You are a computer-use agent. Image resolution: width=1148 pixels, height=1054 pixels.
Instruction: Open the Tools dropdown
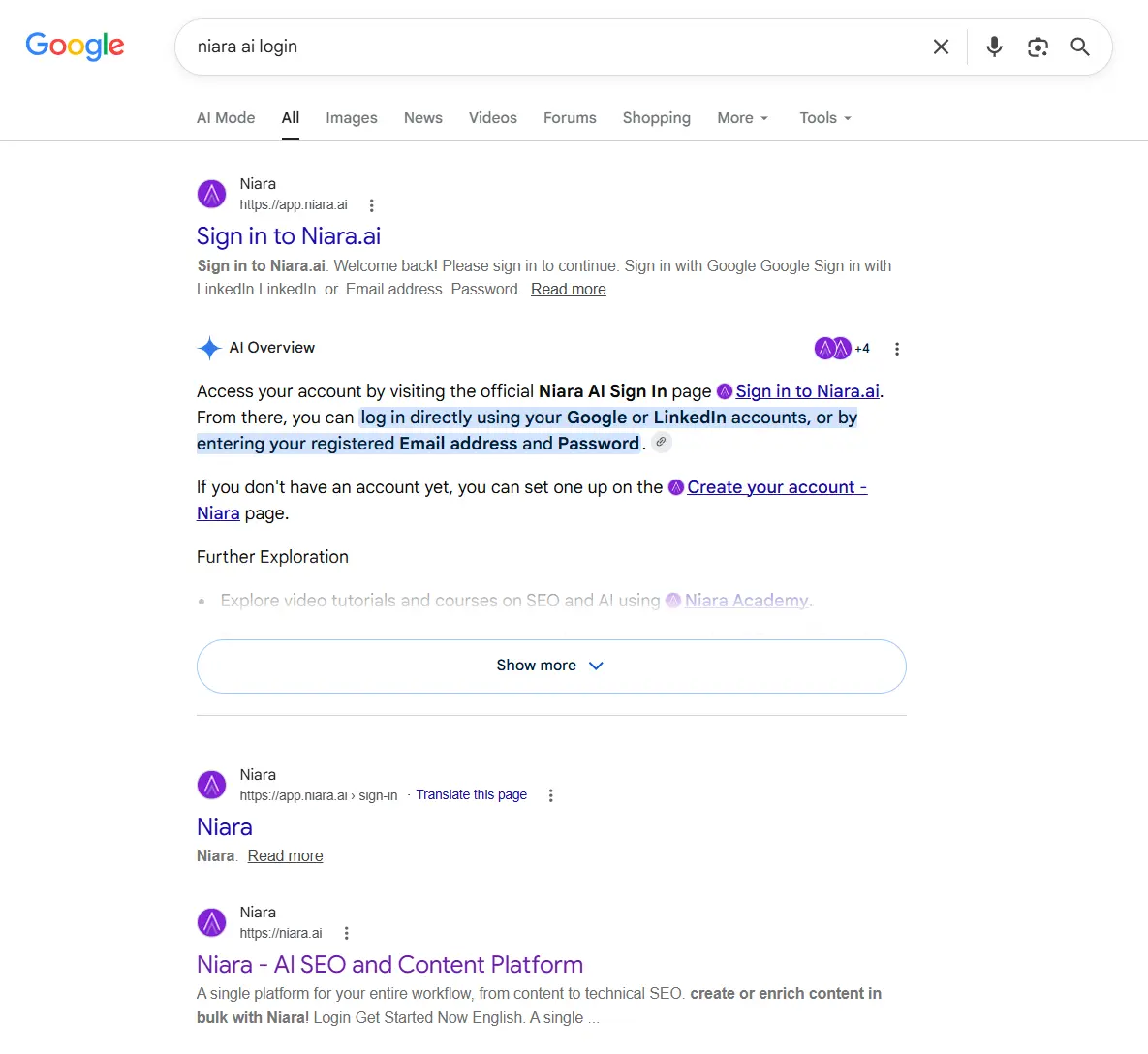825,118
